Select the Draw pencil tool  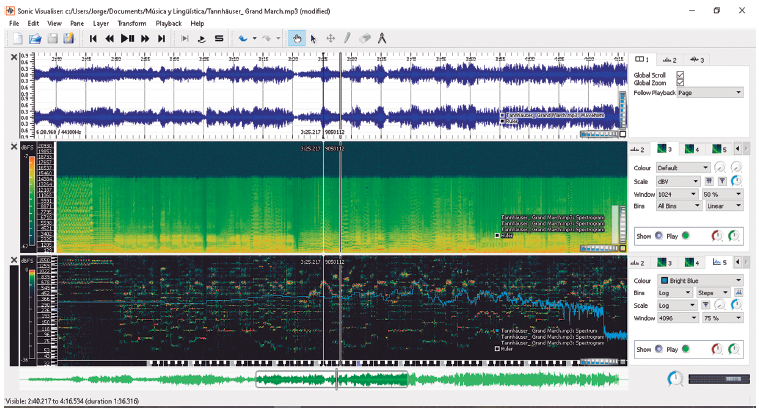point(348,38)
